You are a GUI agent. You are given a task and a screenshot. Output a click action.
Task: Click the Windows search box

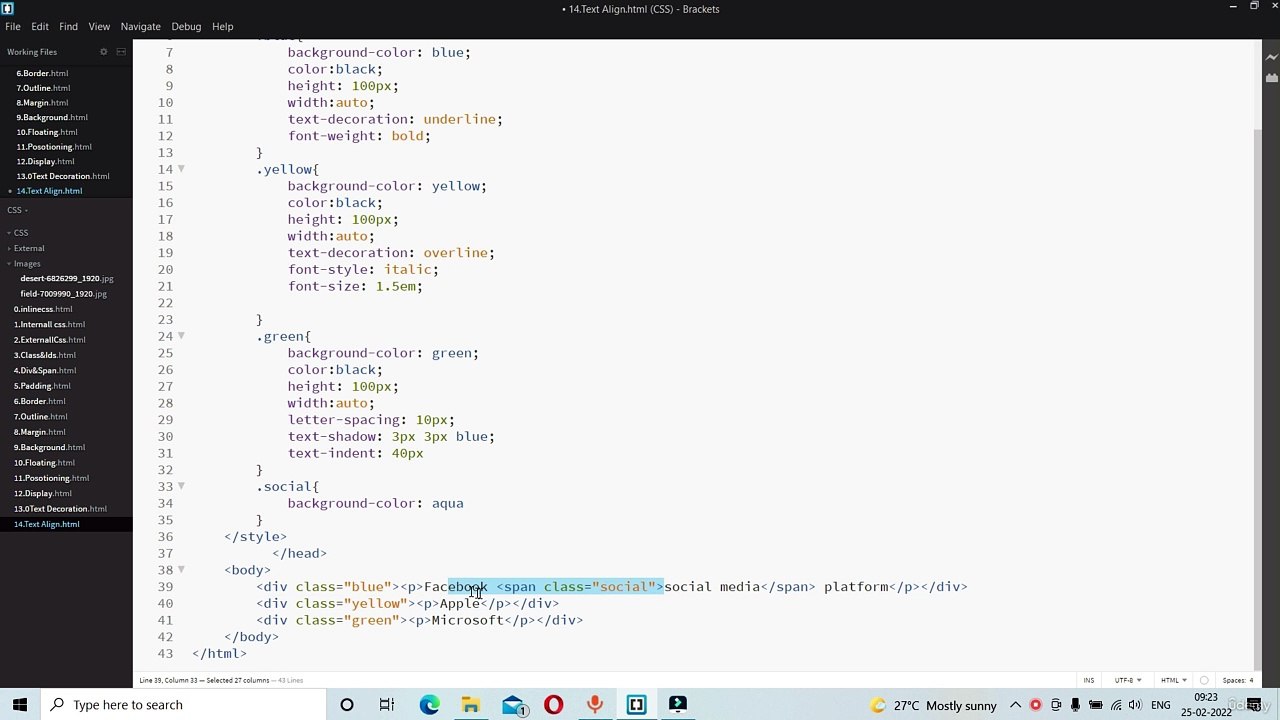[x=180, y=705]
